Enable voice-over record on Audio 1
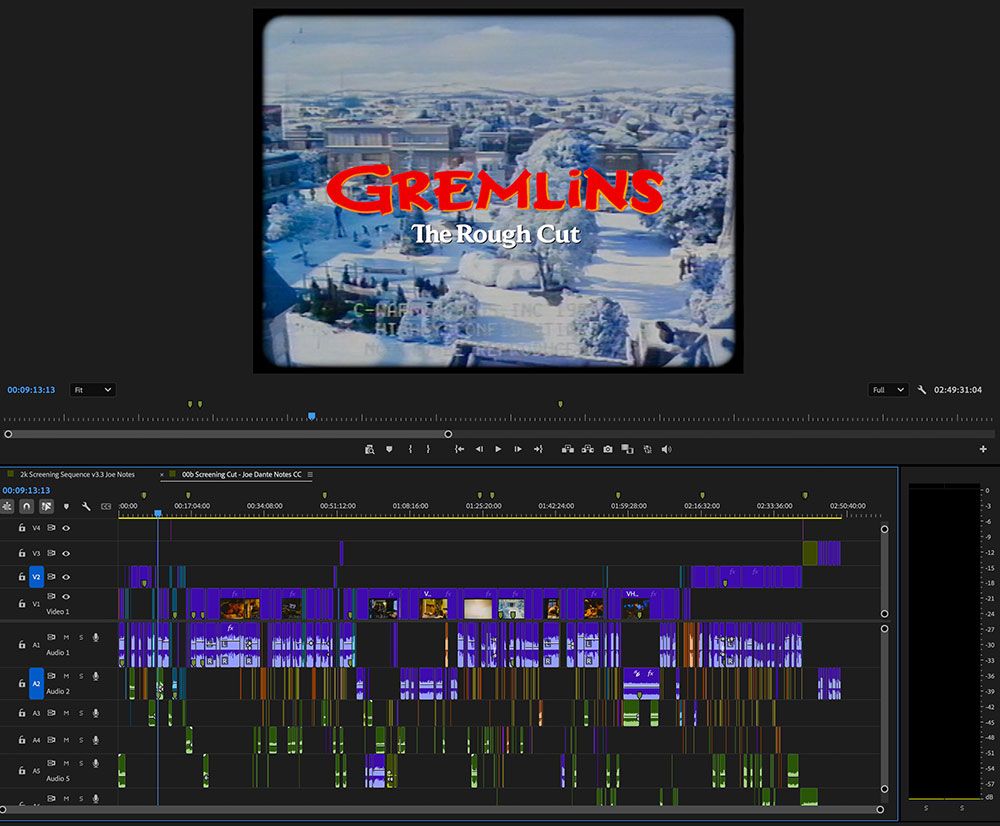 (x=96, y=638)
